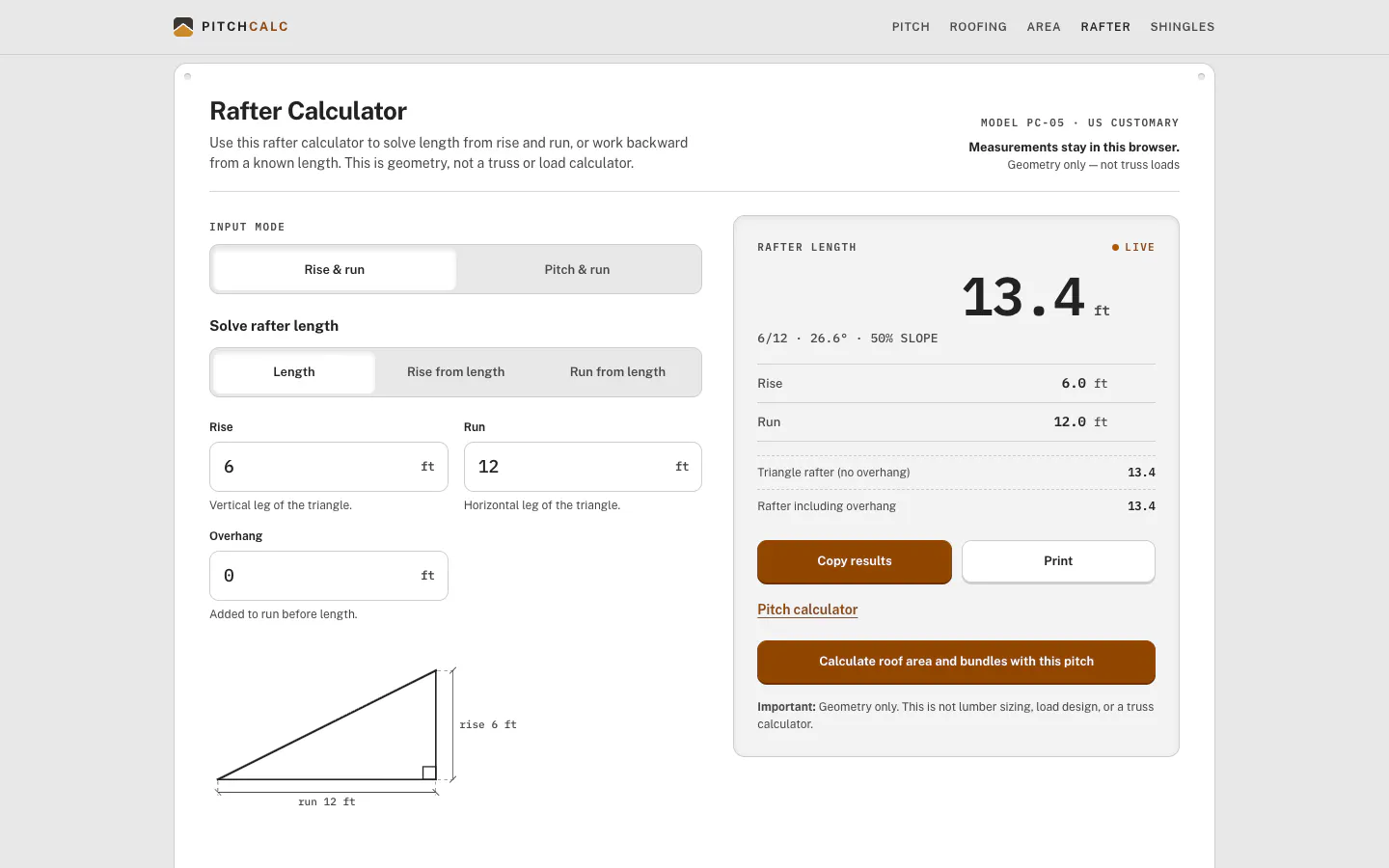The height and width of the screenshot is (868, 1389).
Task: Click the Run input field
Action: click(583, 467)
